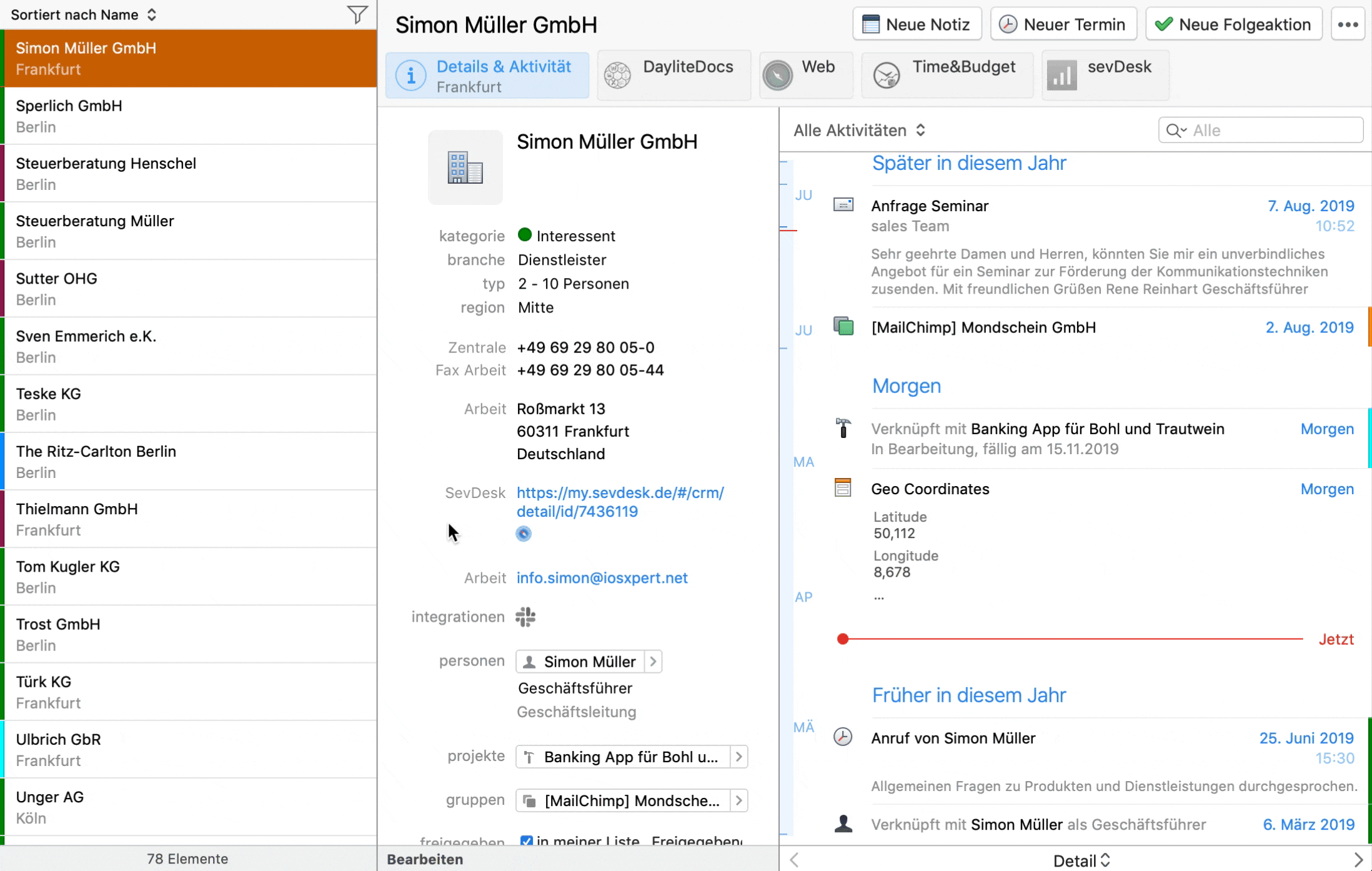Click the sevDesk bar chart icon
Image resolution: width=1372 pixels, height=871 pixels.
pyautogui.click(x=1061, y=76)
